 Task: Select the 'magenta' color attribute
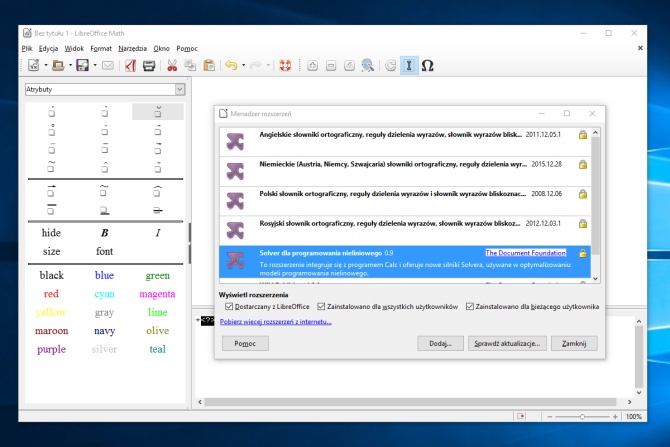(157, 294)
